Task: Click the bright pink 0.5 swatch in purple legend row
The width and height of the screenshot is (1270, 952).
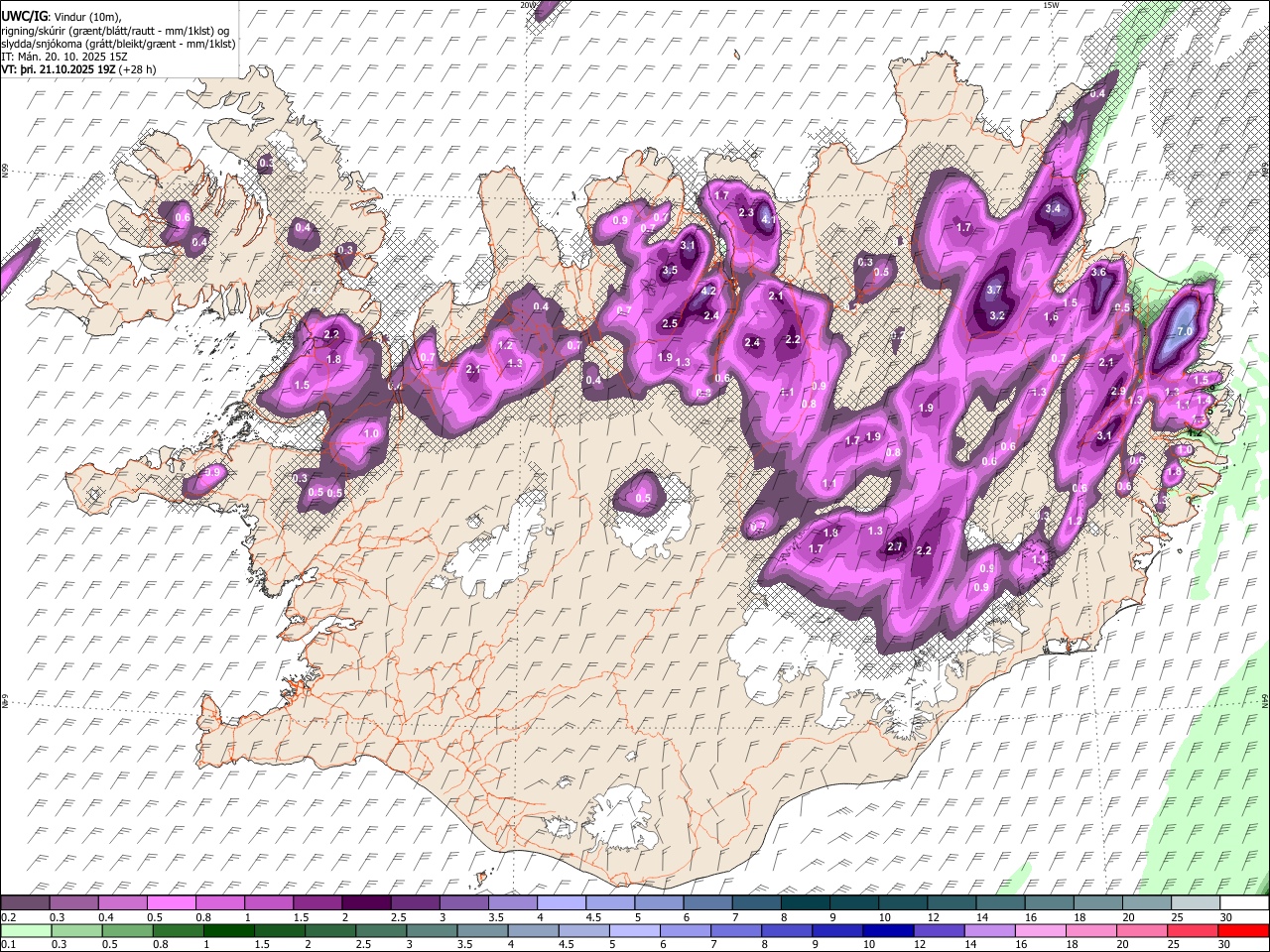Action: click(171, 902)
